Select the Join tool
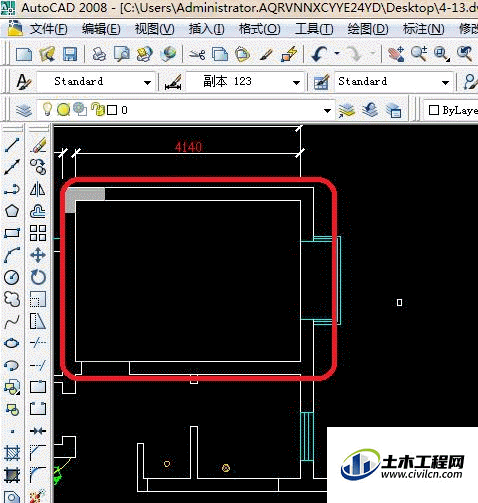Viewport: 478px width, 503px height. pos(38,431)
